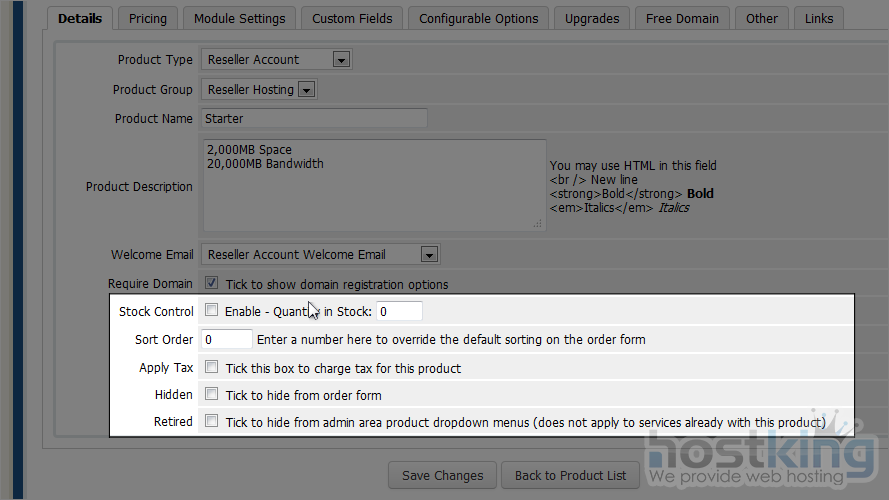Tick the Retired checkbox
Viewport: 889px width, 500px height.
click(x=212, y=422)
